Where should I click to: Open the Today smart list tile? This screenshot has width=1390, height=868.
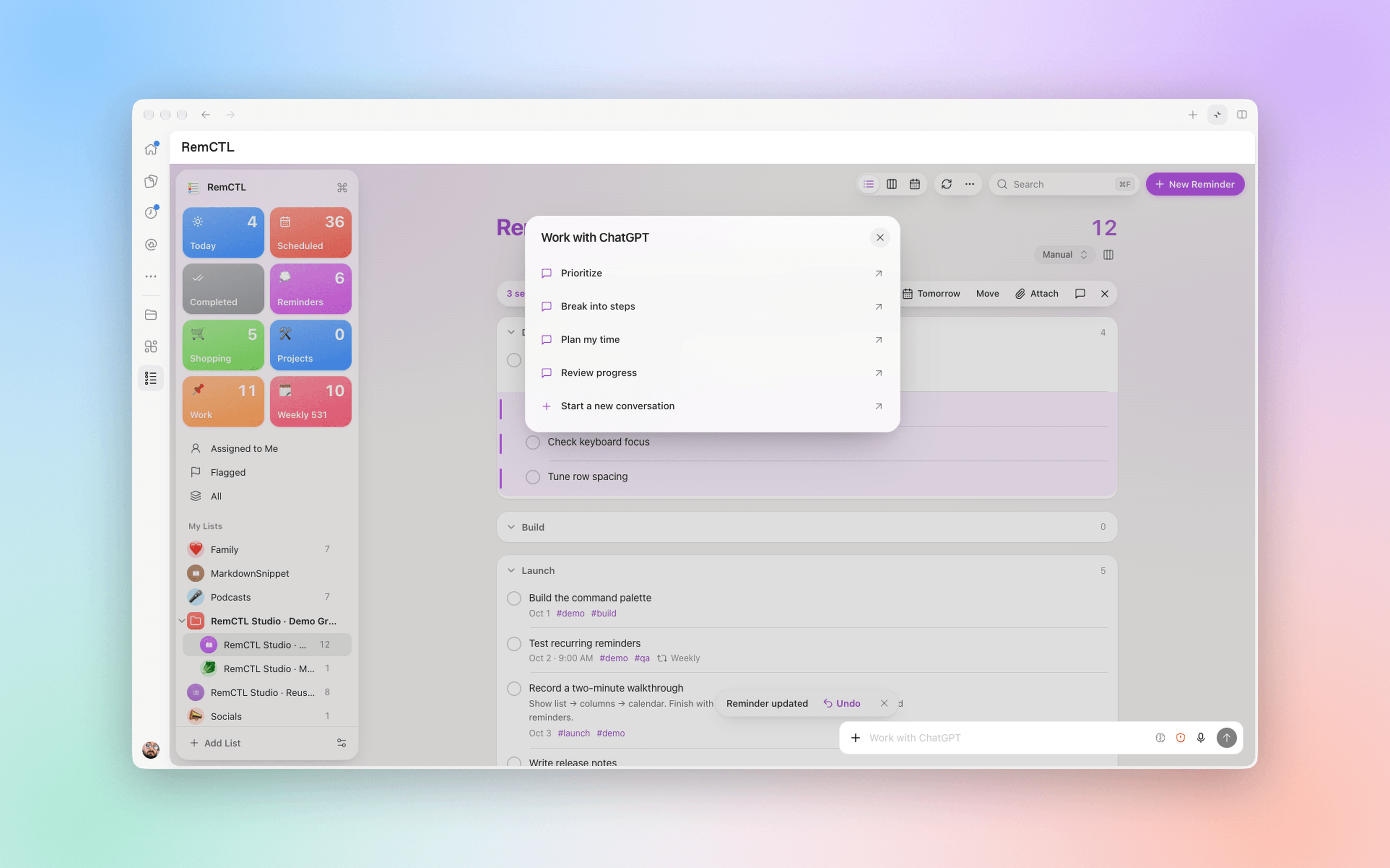[x=223, y=232]
